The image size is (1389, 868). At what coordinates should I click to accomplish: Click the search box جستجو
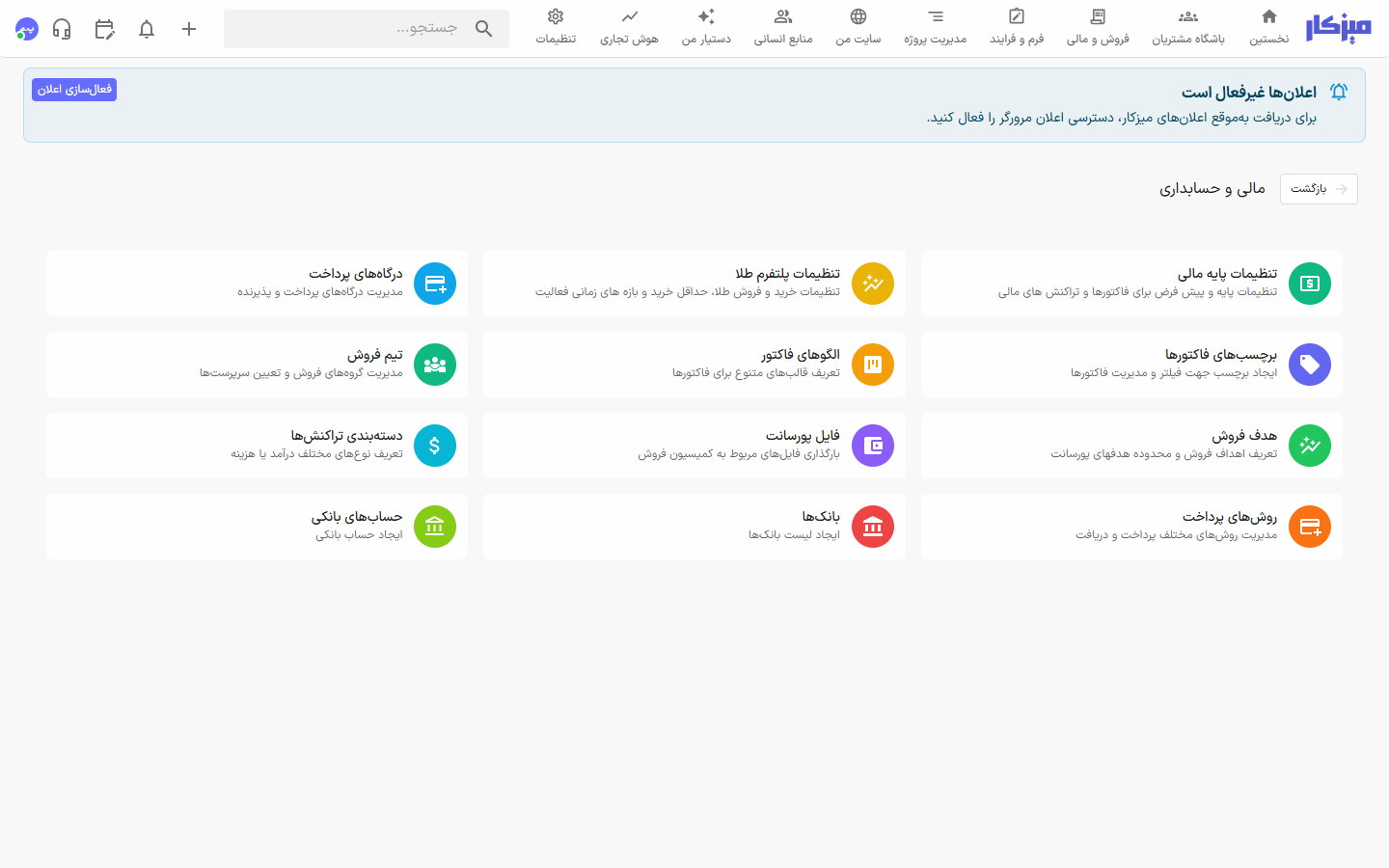coord(367,29)
